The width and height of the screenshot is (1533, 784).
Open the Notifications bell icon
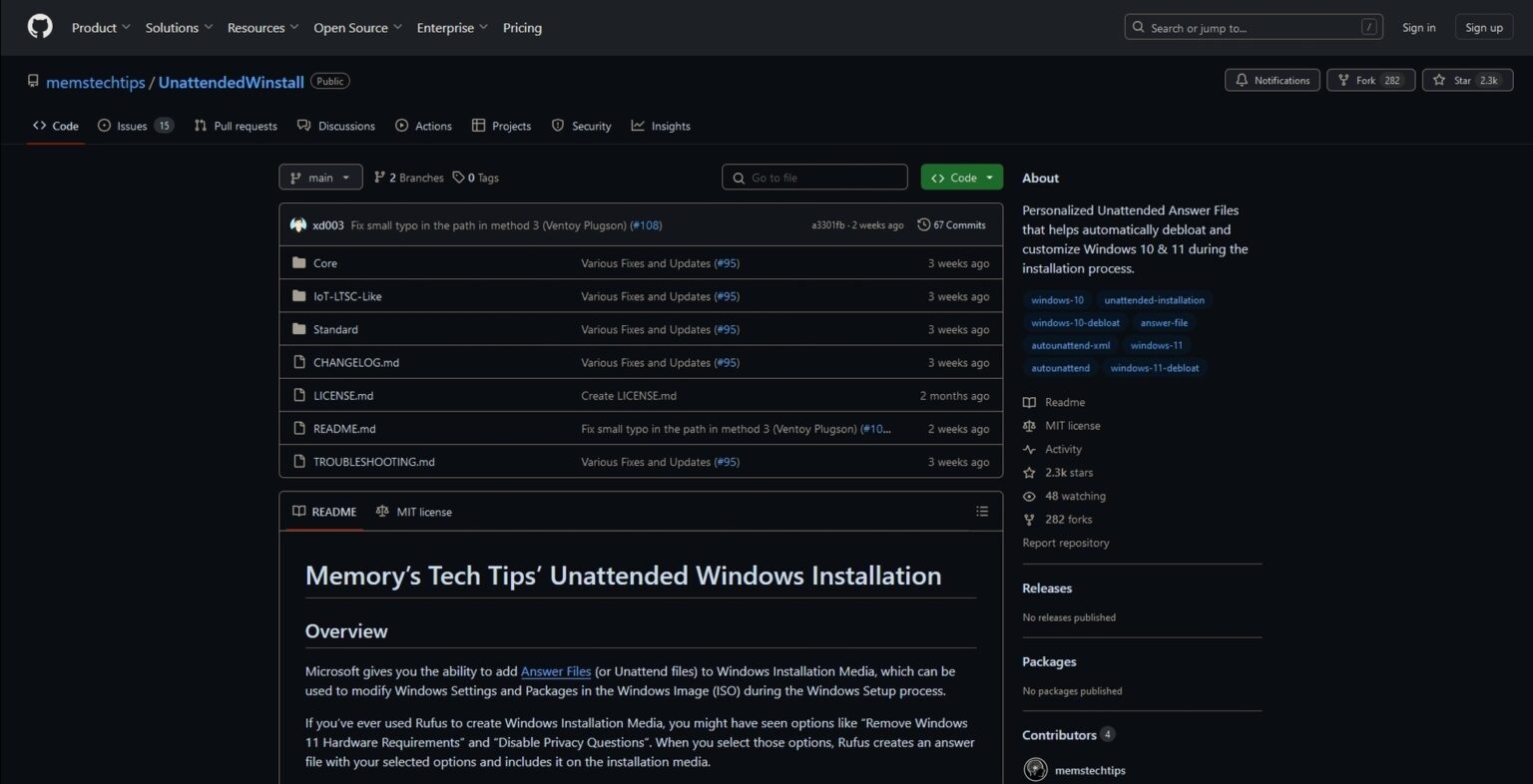click(1242, 80)
